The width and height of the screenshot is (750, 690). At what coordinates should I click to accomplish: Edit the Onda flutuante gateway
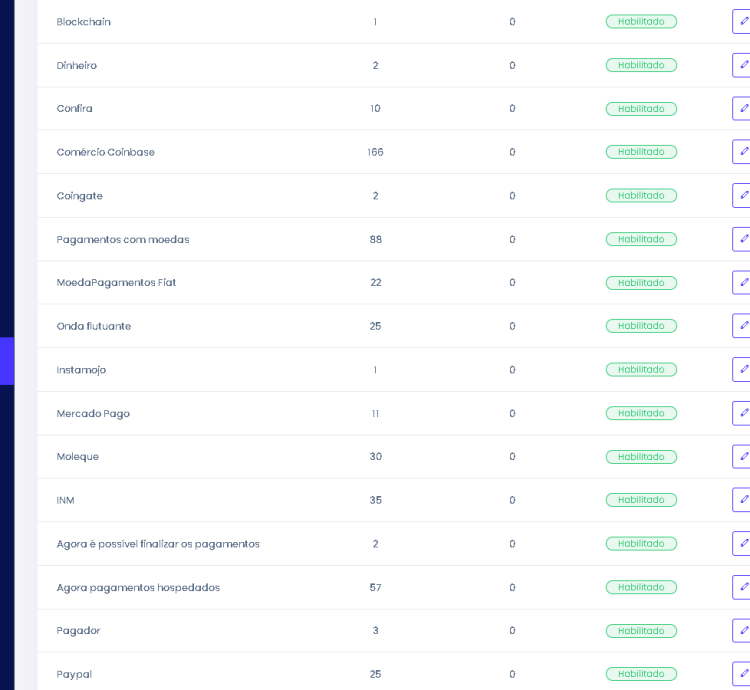[742, 326]
